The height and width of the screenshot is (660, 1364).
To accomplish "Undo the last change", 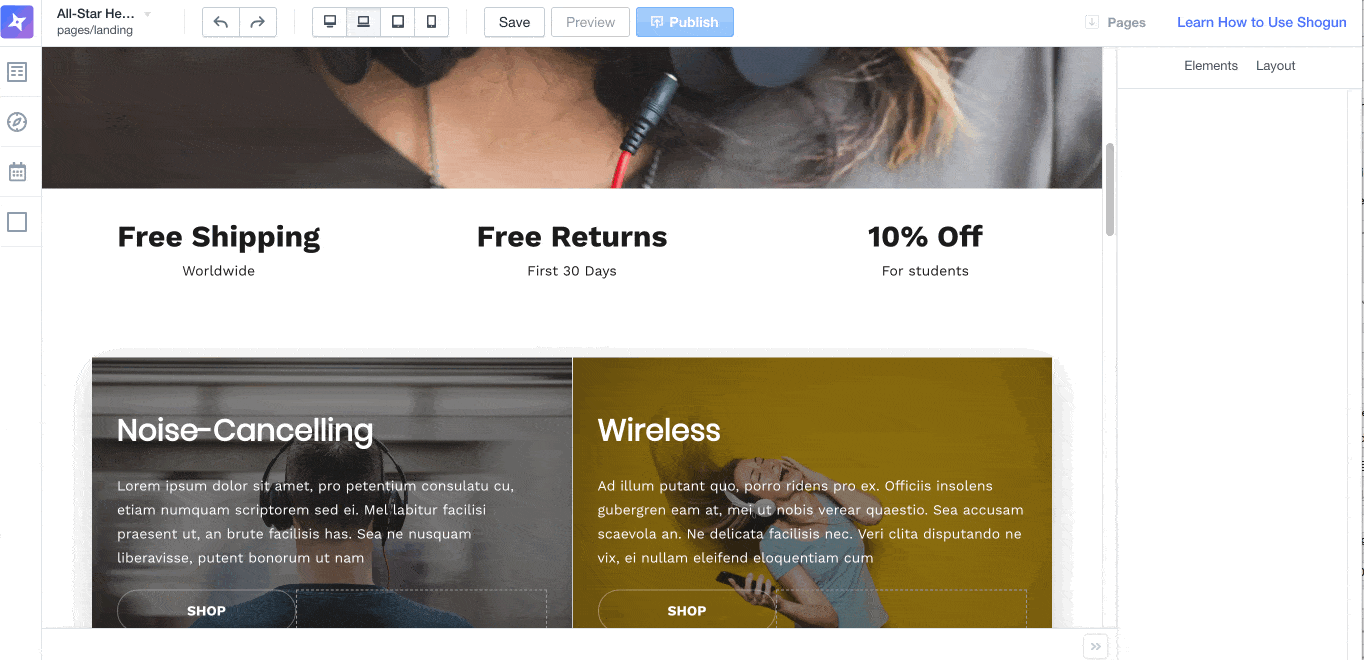I will 221,22.
